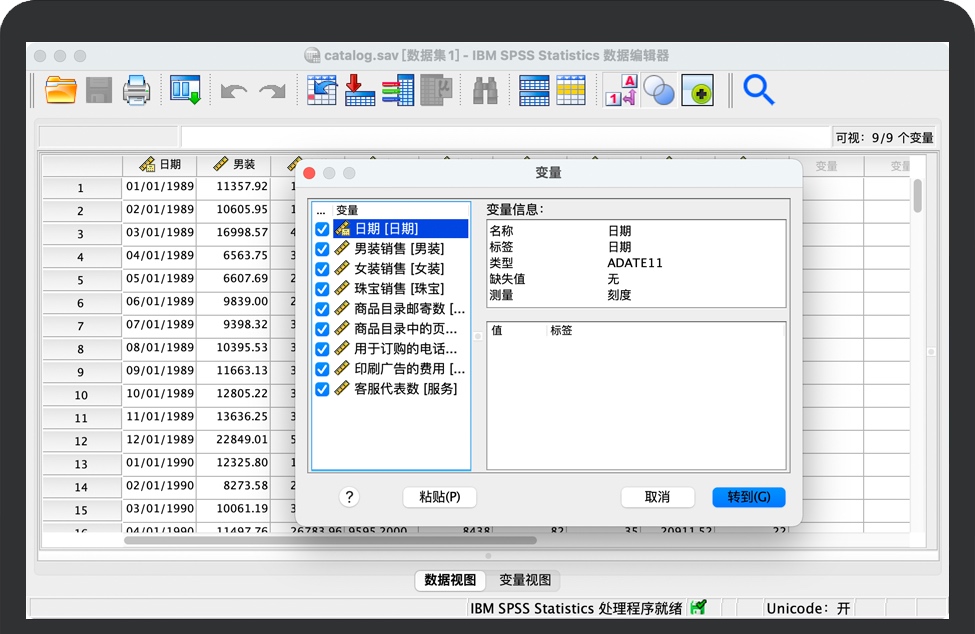The height and width of the screenshot is (634, 975).
Task: Click the 取消 button in dialog
Action: [657, 497]
